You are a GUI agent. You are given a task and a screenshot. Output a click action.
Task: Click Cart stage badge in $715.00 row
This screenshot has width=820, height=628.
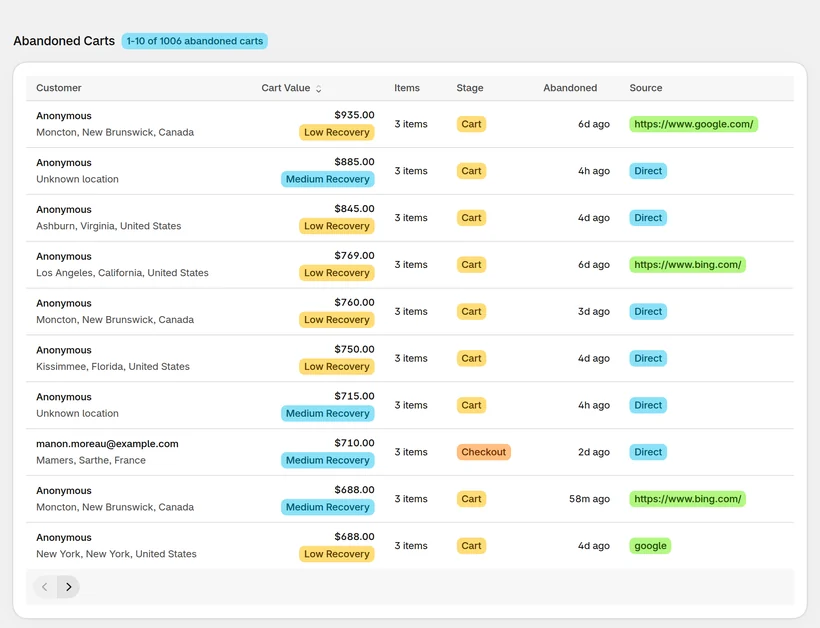point(471,405)
